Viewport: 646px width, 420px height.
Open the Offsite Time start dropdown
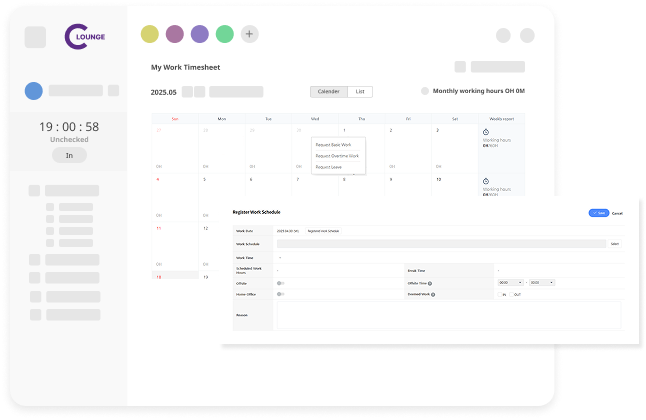point(510,283)
